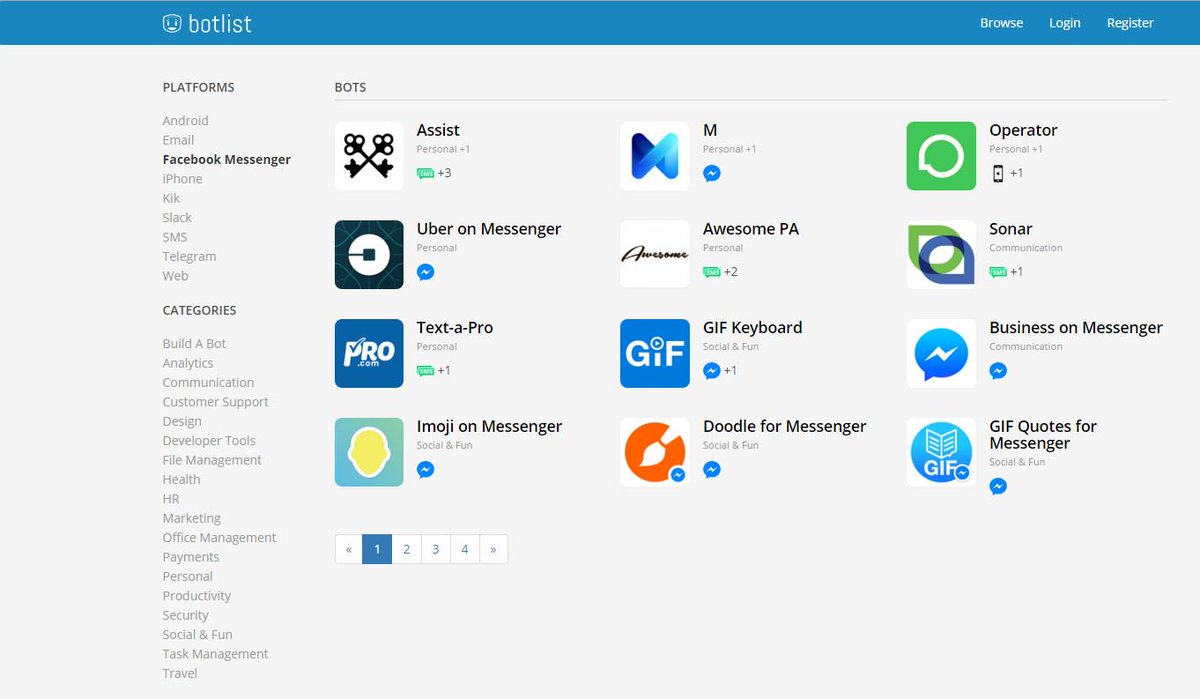The width and height of the screenshot is (1200, 699).
Task: Open the Business on Messenger logo
Action: click(941, 353)
